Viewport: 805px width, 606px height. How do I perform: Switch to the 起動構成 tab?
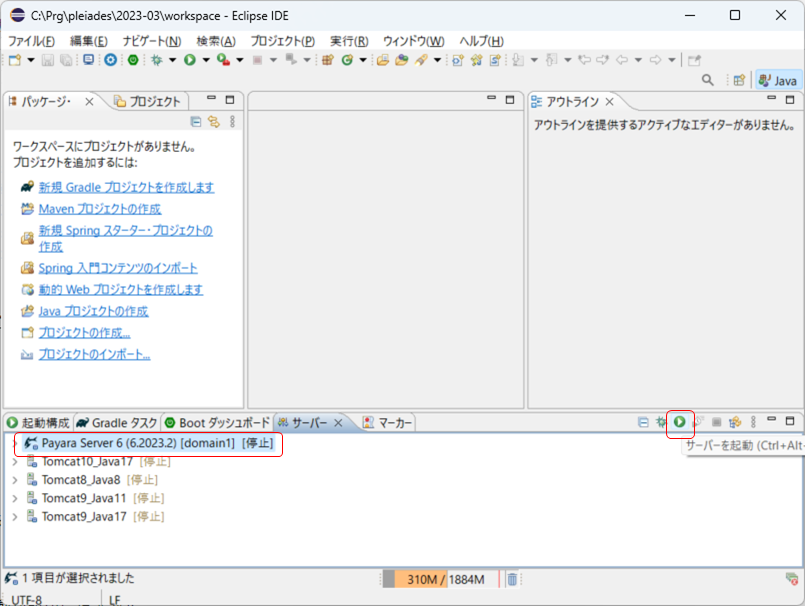point(39,423)
